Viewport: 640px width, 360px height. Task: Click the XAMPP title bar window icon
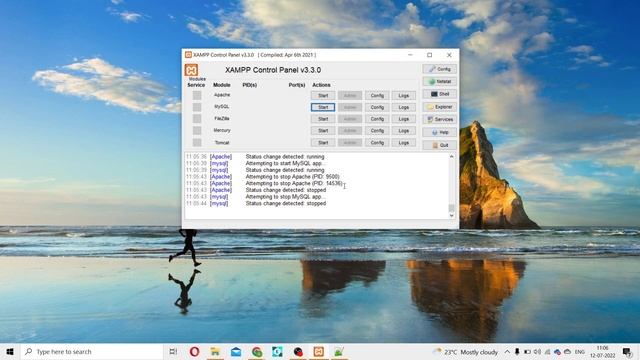coord(188,55)
